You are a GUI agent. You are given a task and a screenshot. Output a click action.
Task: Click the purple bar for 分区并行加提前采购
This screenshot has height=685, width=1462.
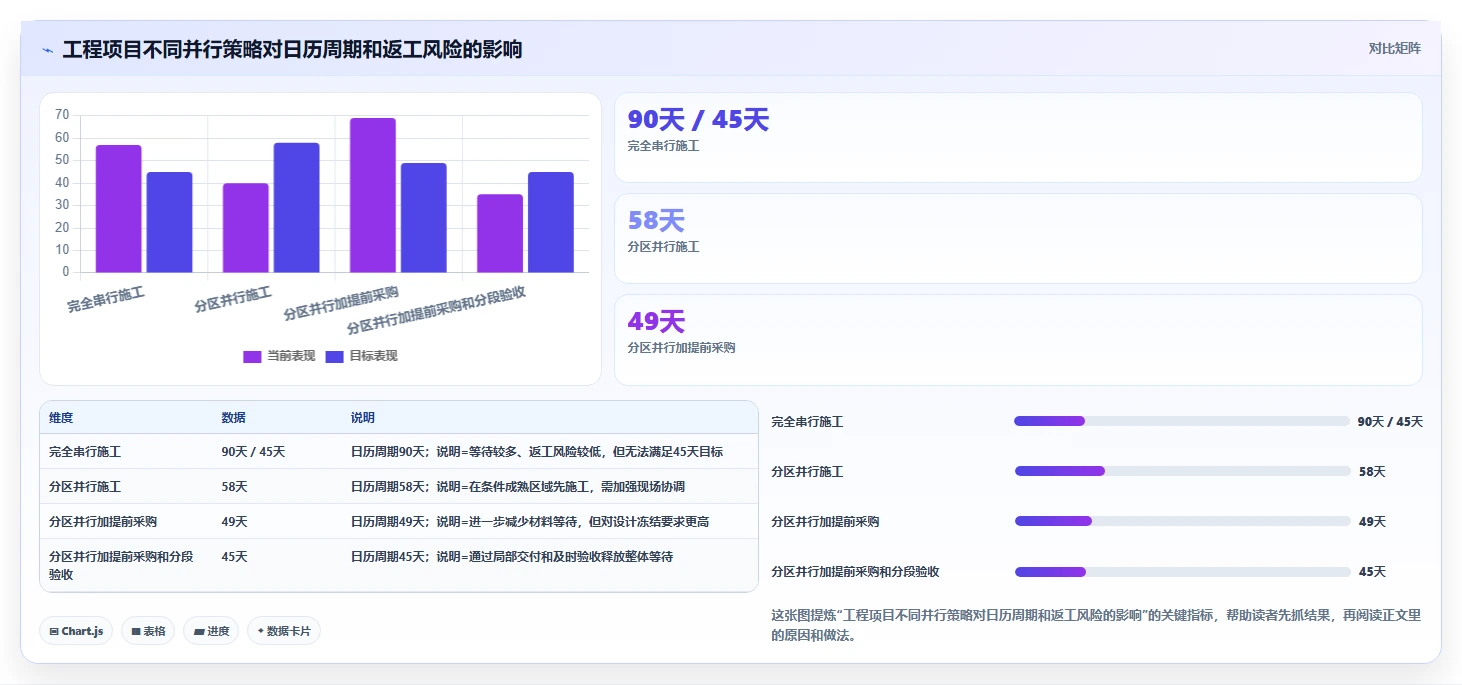pos(373,195)
